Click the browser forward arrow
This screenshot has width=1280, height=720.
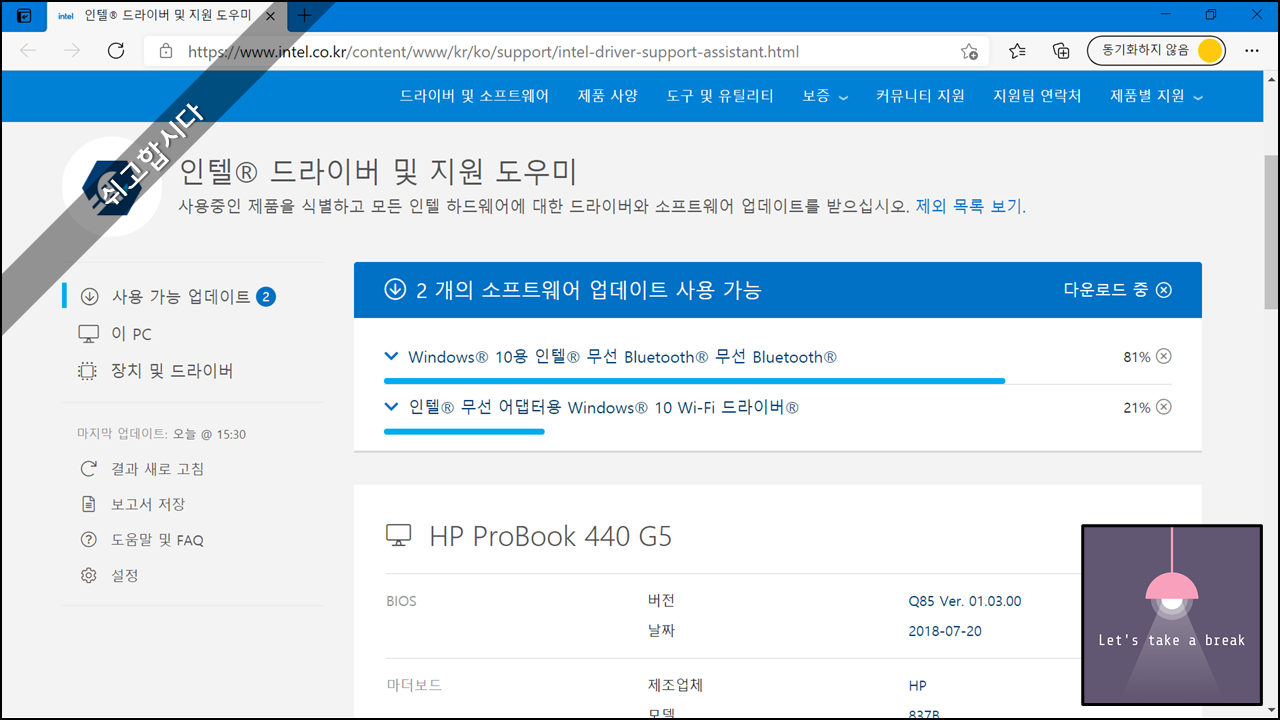point(72,51)
